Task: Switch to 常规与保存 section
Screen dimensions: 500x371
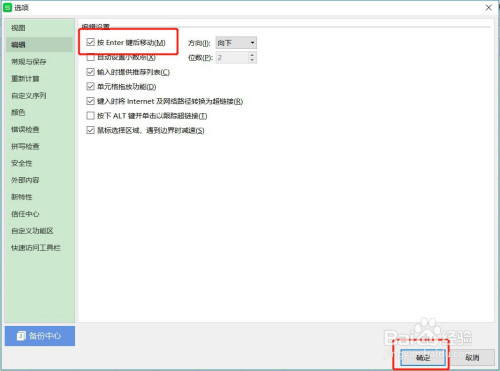Action: [x=29, y=62]
